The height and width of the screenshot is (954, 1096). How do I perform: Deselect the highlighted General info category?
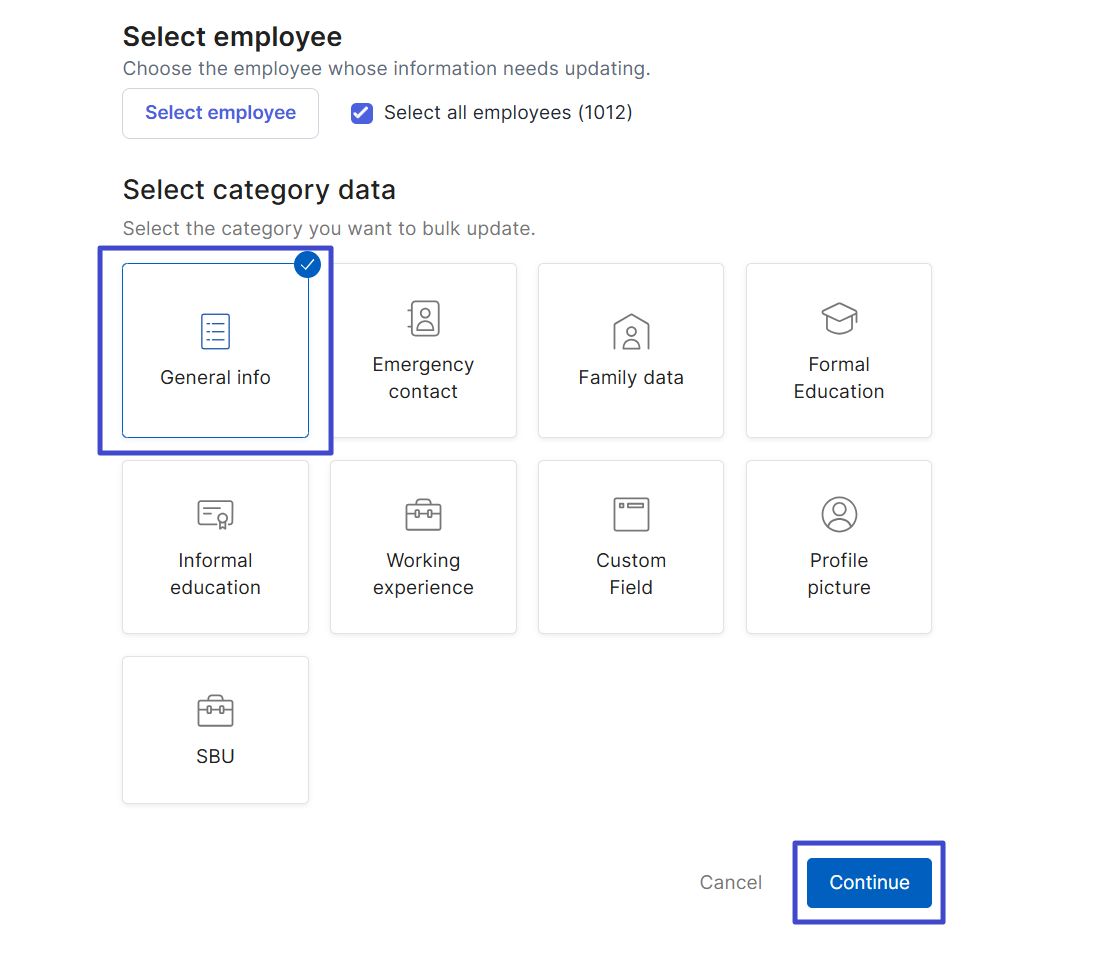coord(215,350)
